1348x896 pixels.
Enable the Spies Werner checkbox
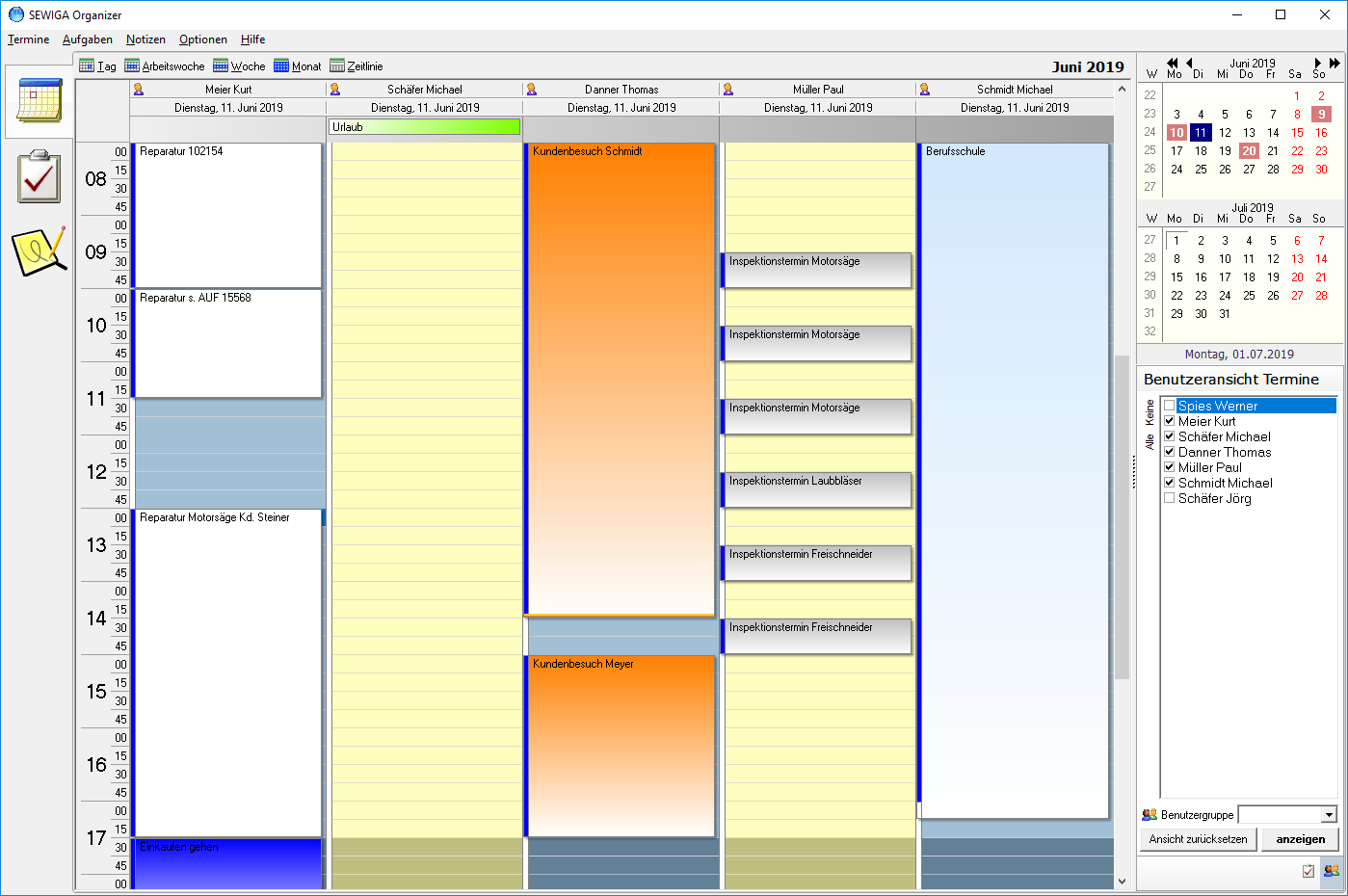[x=1170, y=406]
